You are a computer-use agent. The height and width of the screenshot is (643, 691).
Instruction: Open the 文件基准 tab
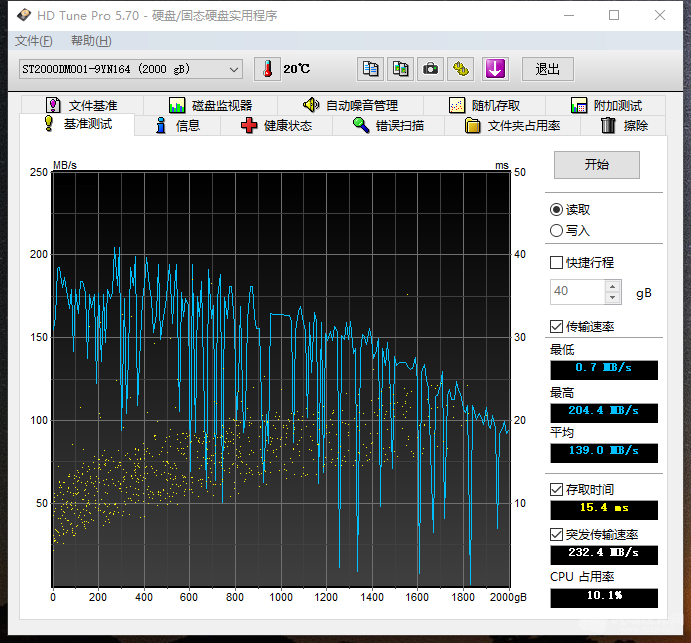pos(82,105)
